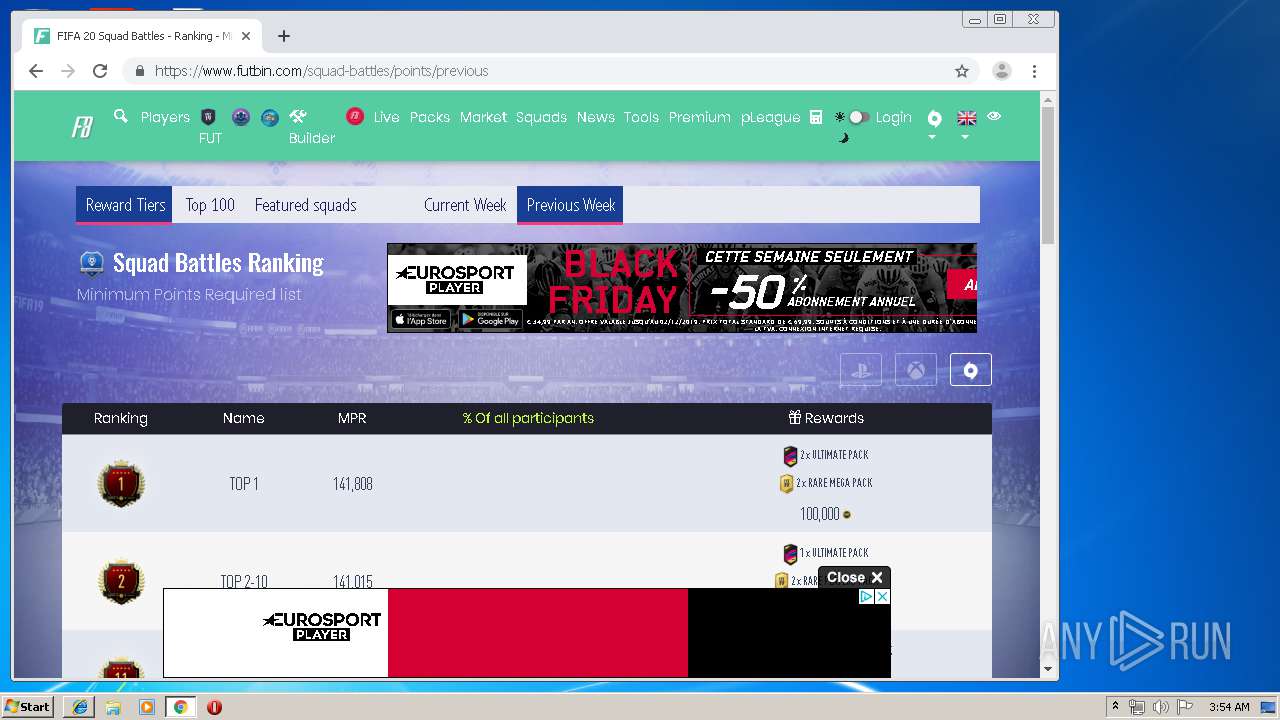Click the red Live badge icon

[x=355, y=116]
